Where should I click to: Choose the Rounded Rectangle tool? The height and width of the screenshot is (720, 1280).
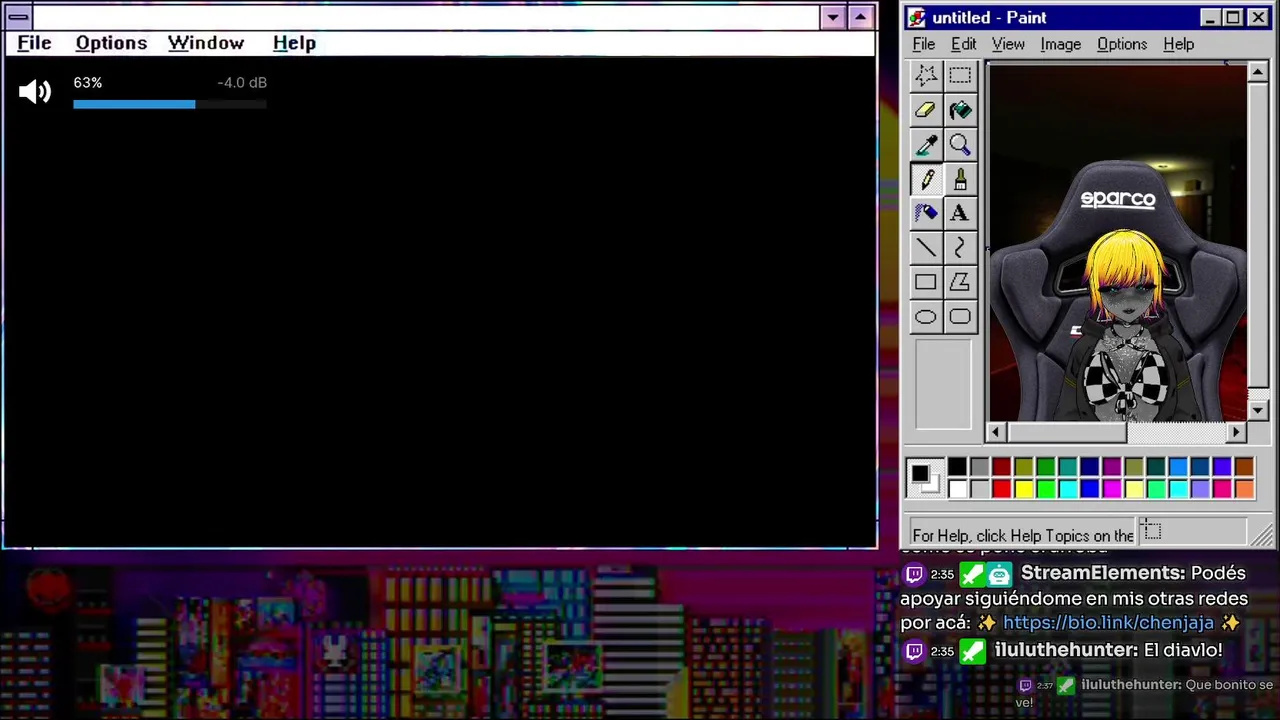pyautogui.click(x=960, y=317)
